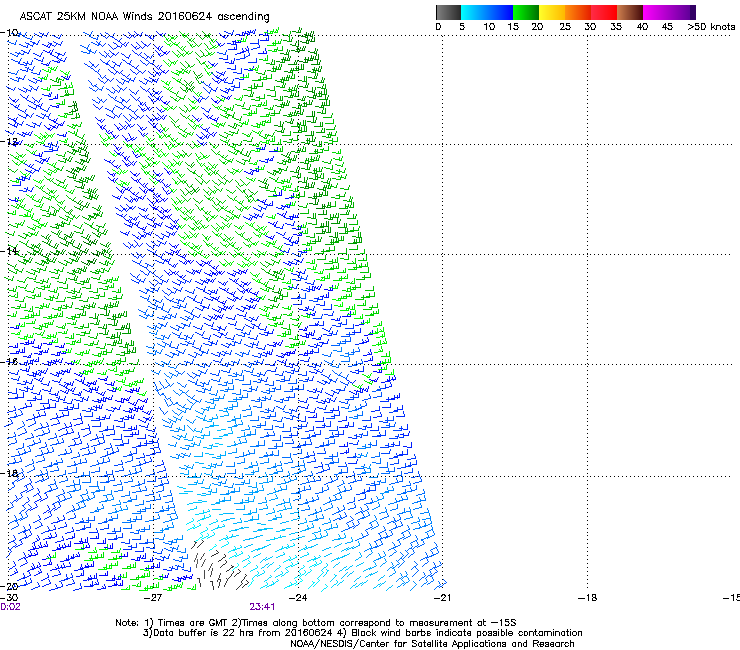Click the 'Times are GMT' note line
Image resolution: width=740 pixels, height=650 pixels.
(x=316, y=623)
